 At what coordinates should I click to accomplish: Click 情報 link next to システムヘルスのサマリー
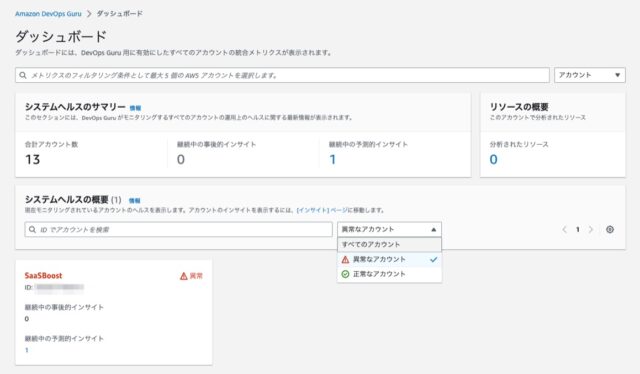[x=135, y=108]
